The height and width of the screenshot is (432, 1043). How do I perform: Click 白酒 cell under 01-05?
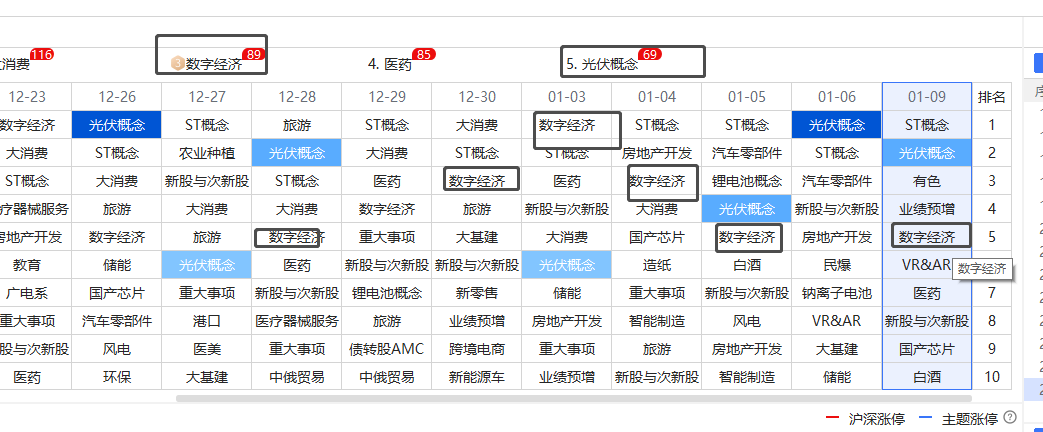point(746,265)
